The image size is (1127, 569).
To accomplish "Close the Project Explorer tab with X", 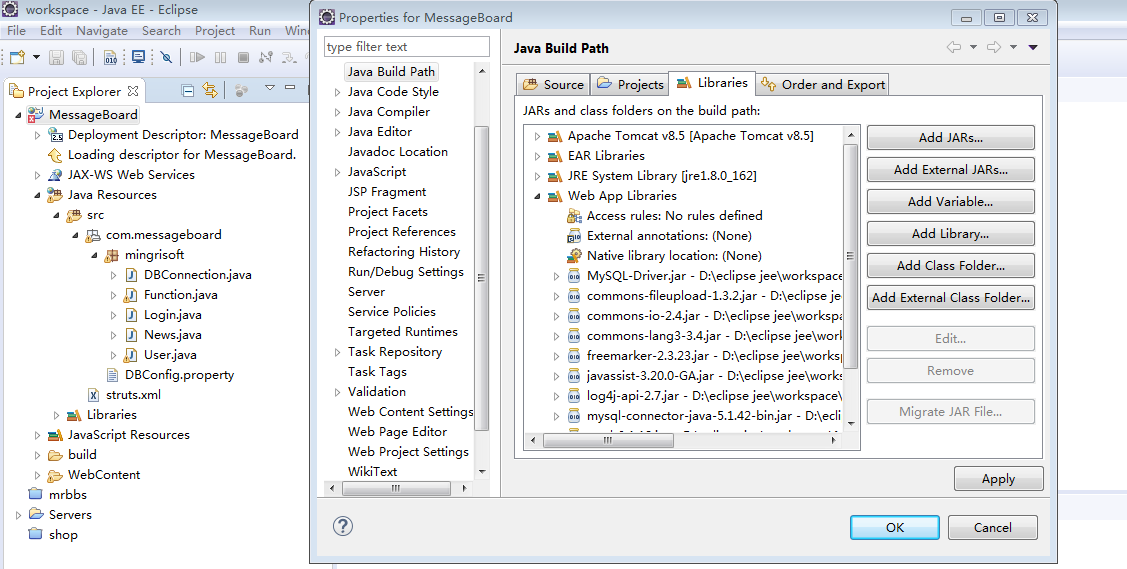I will click(x=133, y=91).
